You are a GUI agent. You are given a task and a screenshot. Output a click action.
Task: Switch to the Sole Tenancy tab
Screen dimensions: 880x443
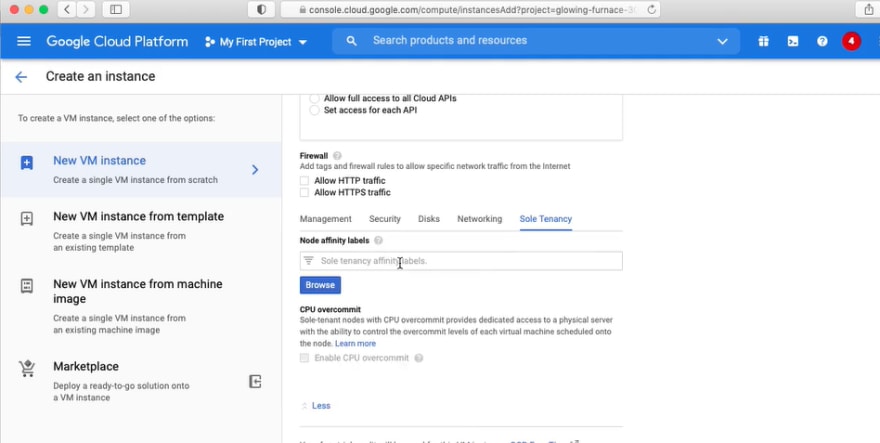click(546, 219)
